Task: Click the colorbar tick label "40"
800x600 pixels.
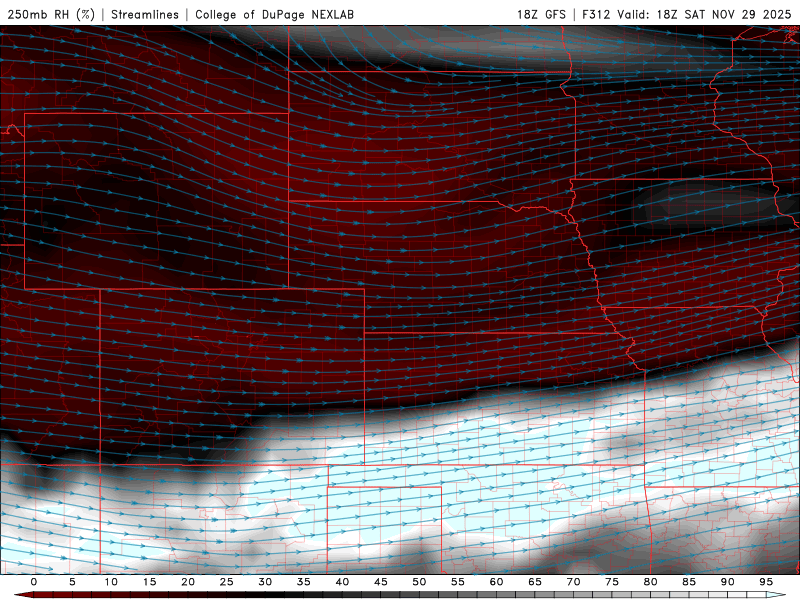Action: tap(342, 582)
